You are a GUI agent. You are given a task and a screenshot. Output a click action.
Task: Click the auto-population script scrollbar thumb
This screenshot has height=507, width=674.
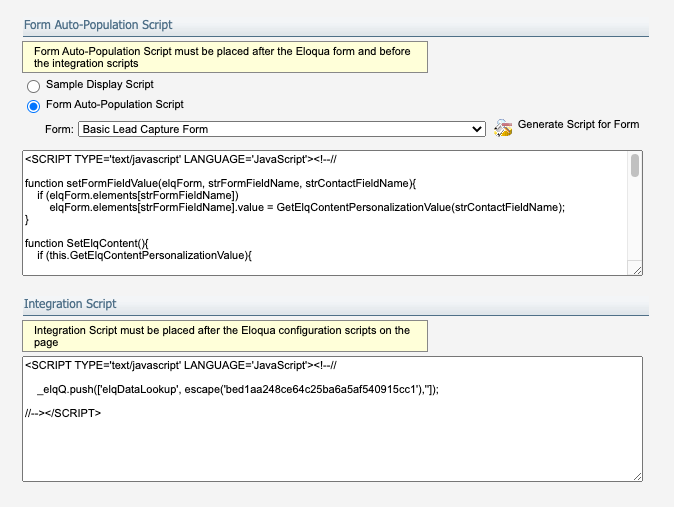point(634,166)
